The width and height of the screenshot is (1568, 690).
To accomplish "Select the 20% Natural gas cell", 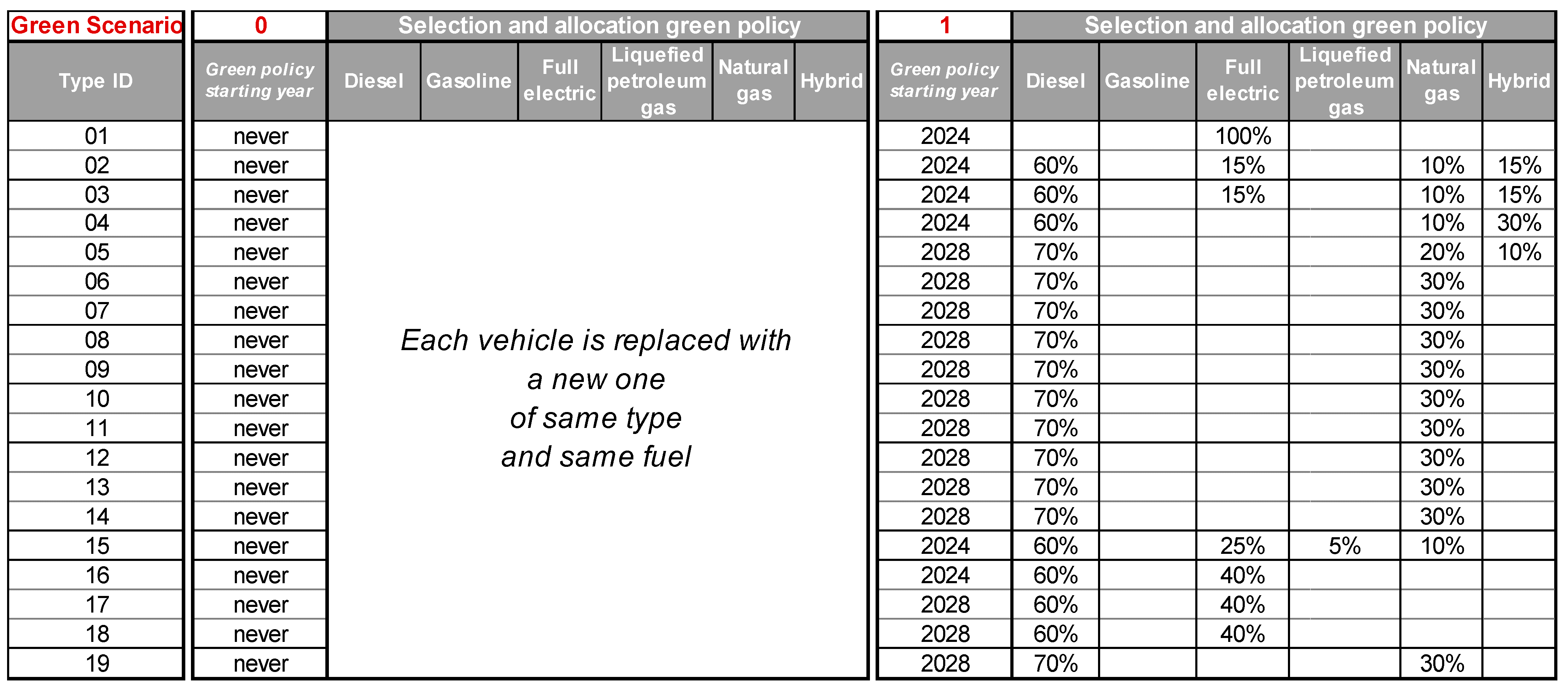I will click(1441, 252).
